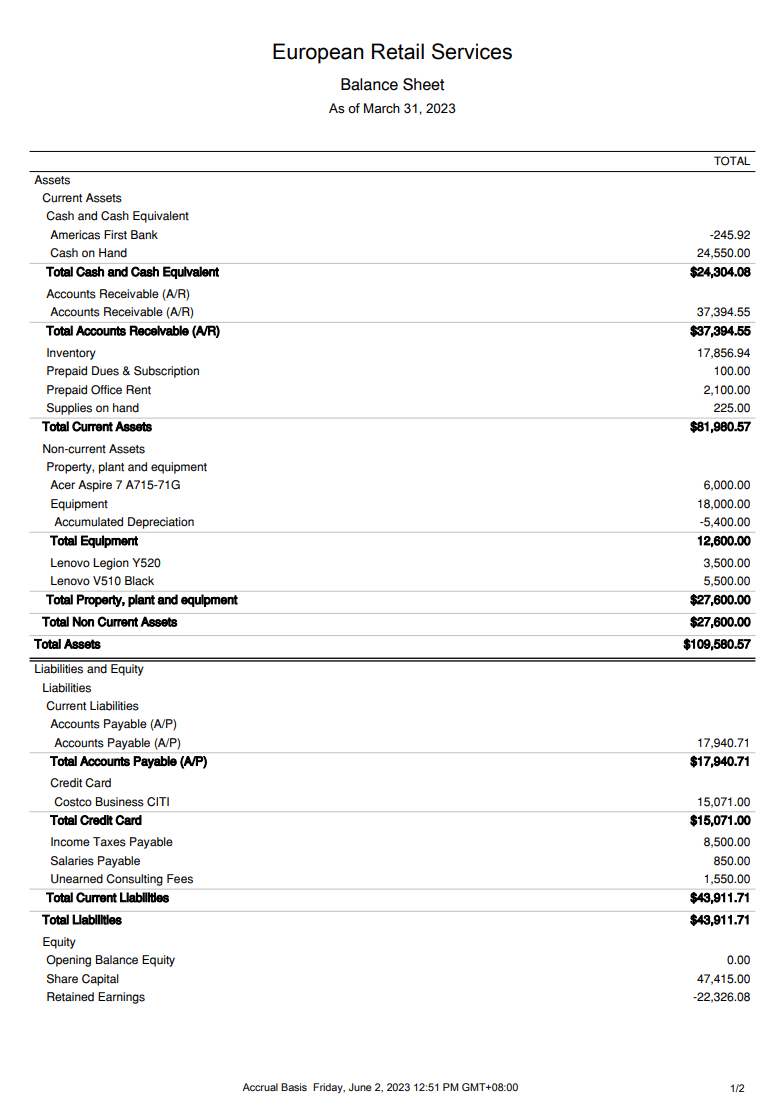
Task: Select the Inventory line item
Action: 71,353
